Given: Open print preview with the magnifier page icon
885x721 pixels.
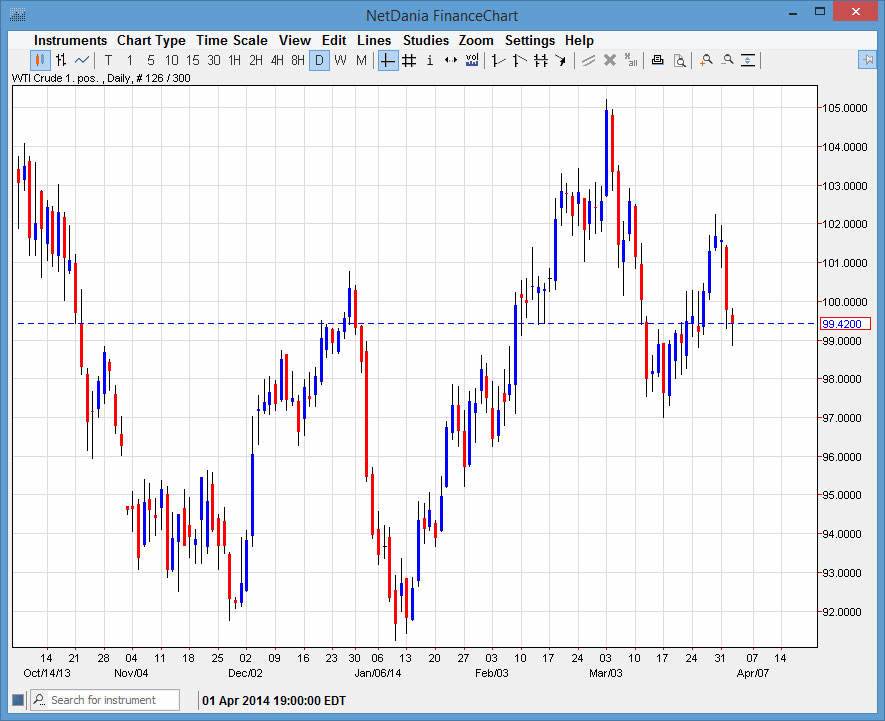Looking at the screenshot, I should pyautogui.click(x=679, y=60).
